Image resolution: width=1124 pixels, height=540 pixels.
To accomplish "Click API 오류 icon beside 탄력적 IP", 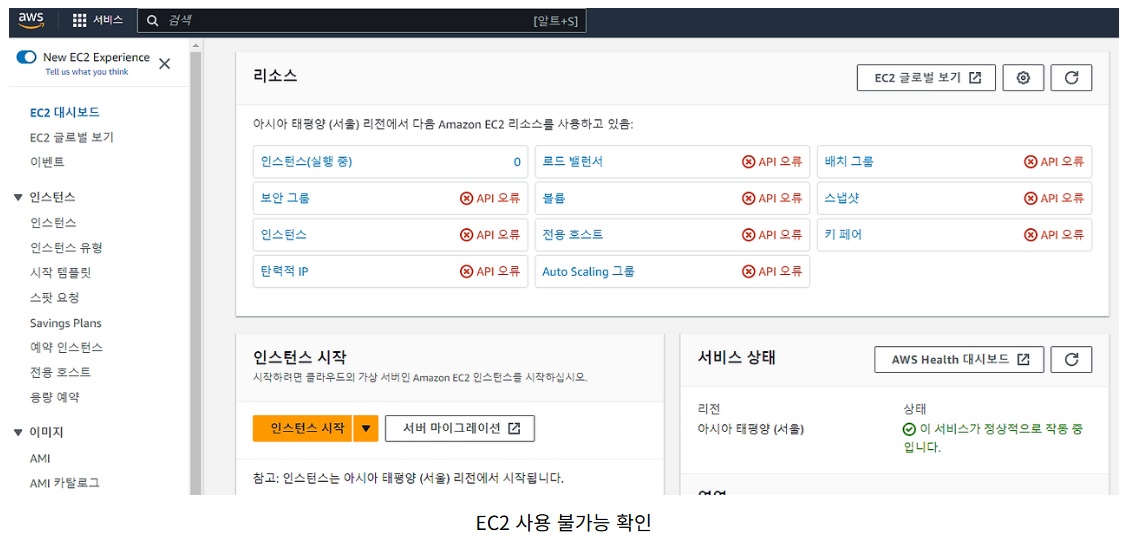I will tap(467, 272).
